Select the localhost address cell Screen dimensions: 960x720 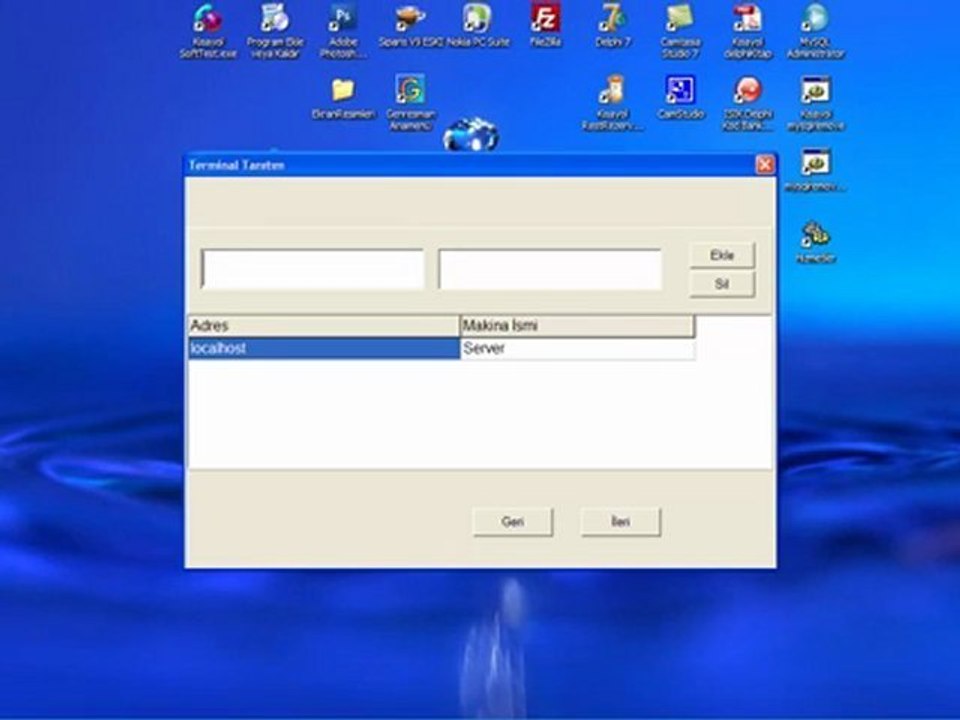click(x=324, y=348)
